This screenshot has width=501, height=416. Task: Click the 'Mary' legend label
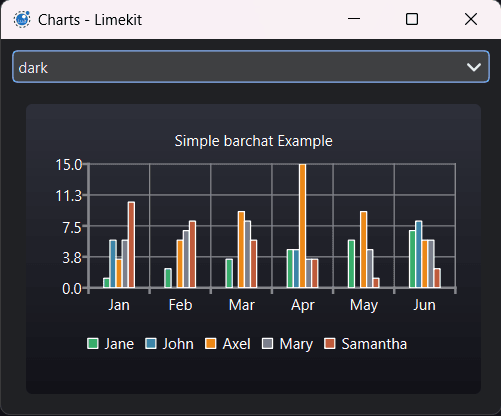click(x=296, y=344)
